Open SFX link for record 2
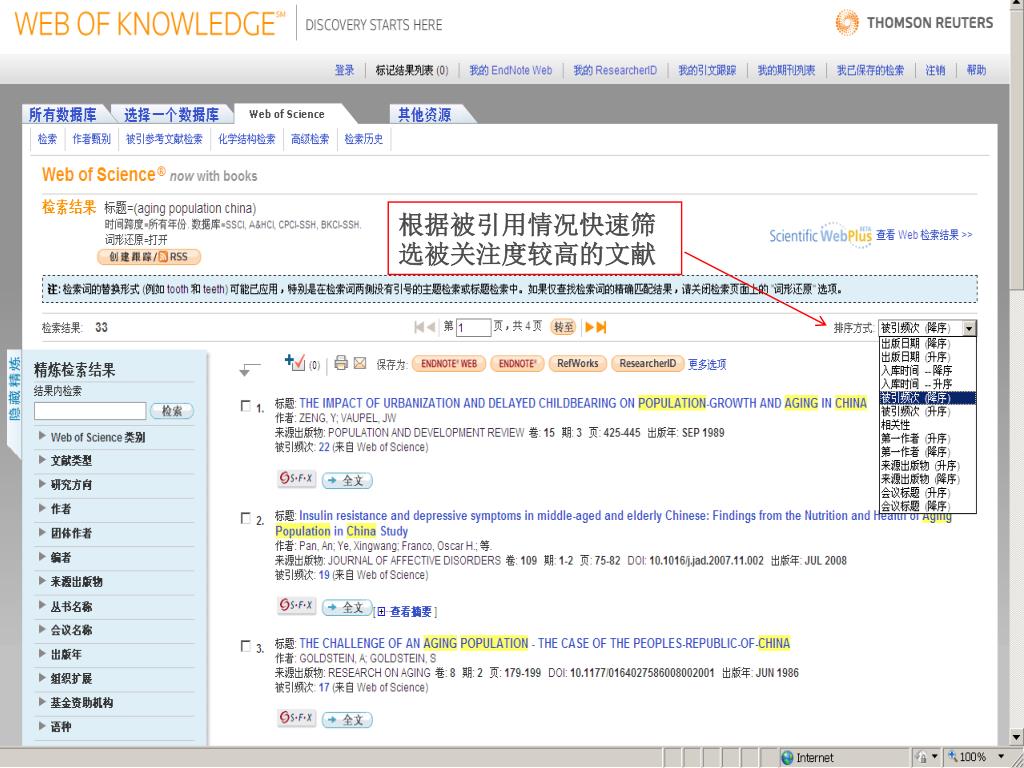The image size is (1024, 768). click(x=296, y=605)
